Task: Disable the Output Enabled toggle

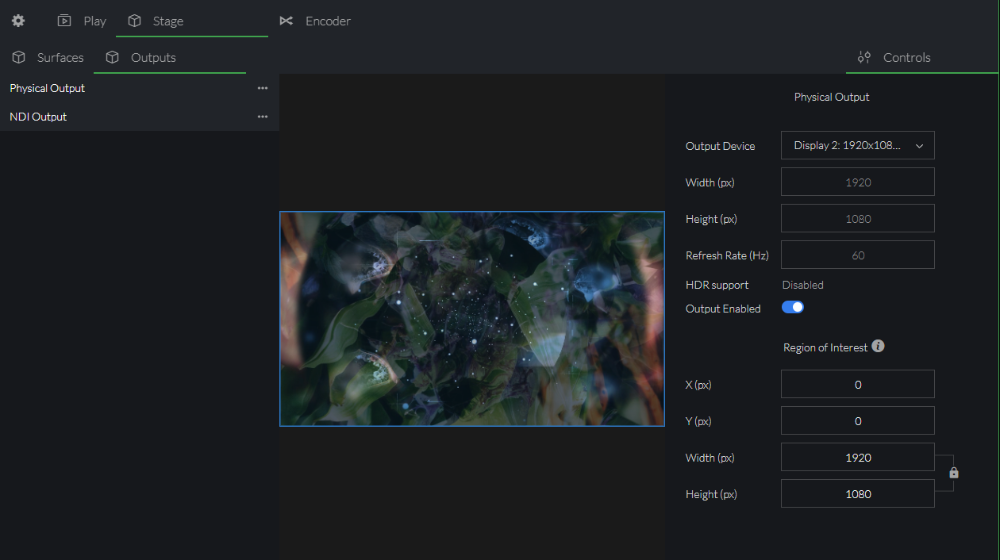Action: [x=793, y=308]
